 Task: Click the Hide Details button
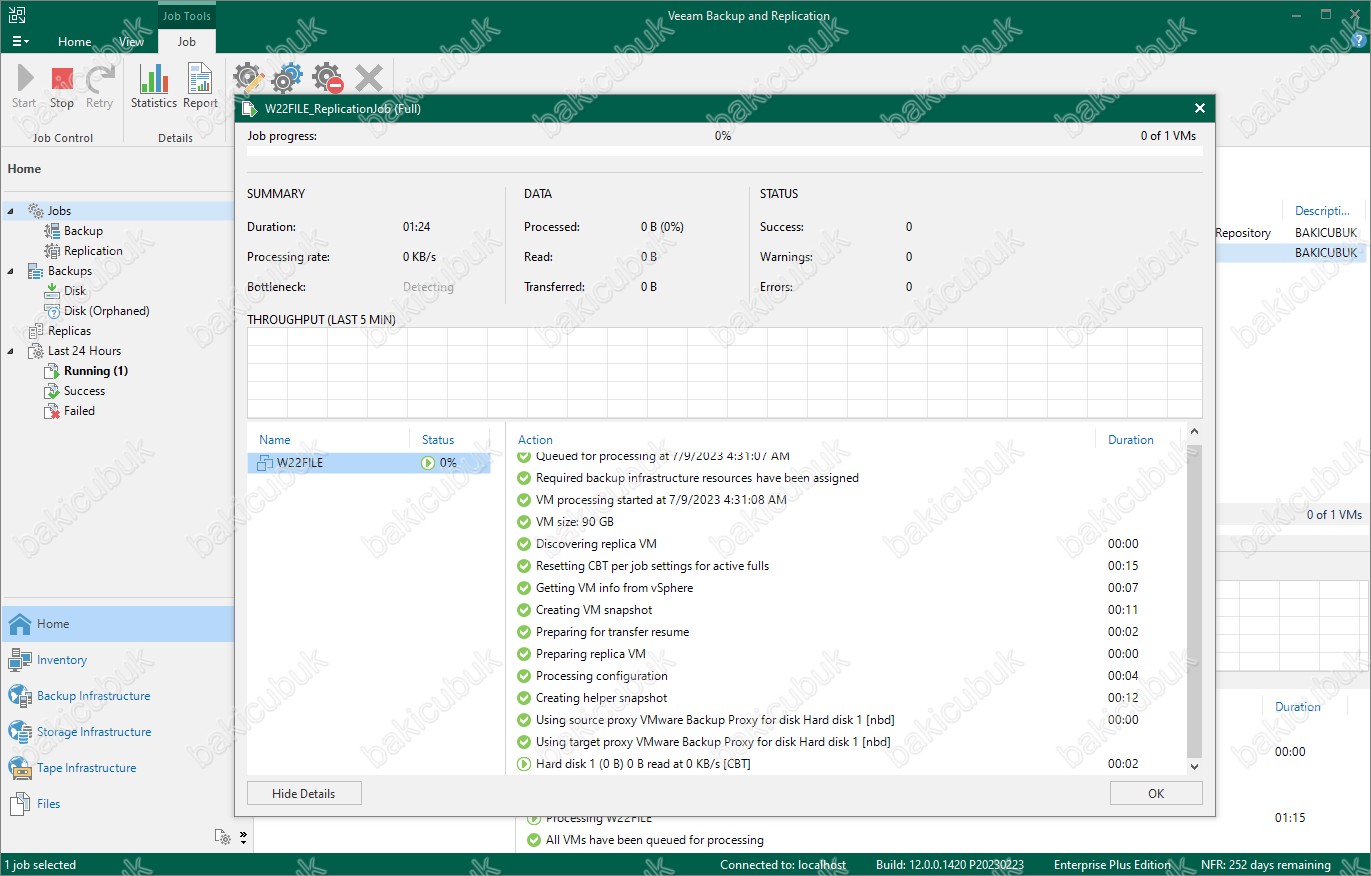click(x=304, y=793)
